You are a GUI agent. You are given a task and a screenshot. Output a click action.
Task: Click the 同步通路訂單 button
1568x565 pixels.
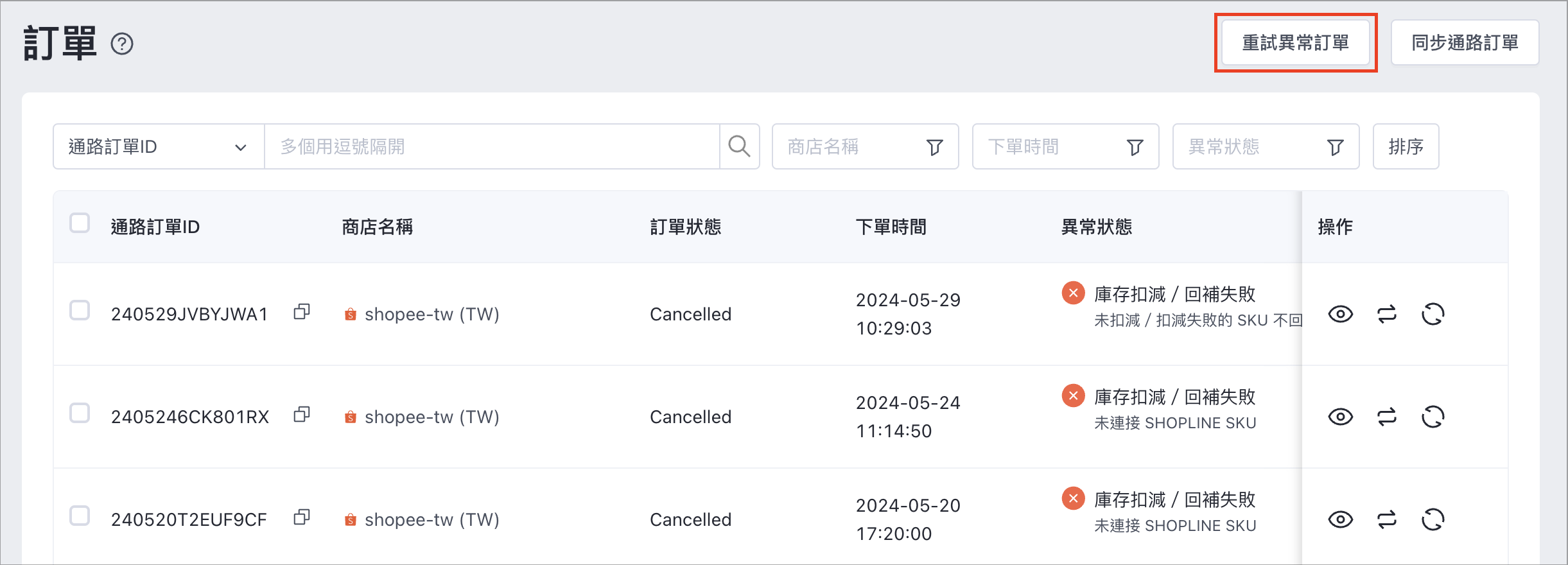pyautogui.click(x=1465, y=42)
